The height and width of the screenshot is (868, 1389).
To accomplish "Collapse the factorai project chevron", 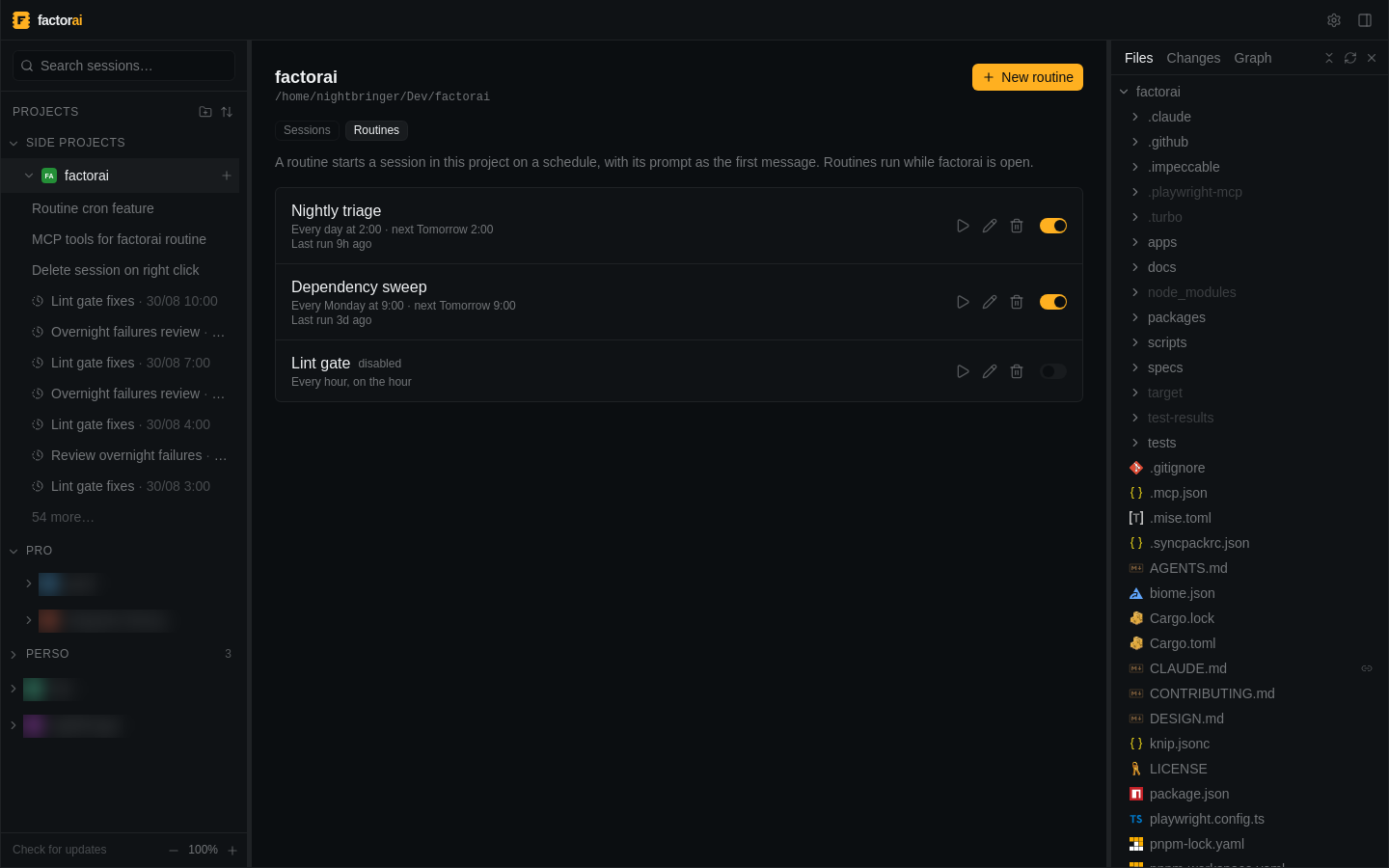I will coord(29,176).
